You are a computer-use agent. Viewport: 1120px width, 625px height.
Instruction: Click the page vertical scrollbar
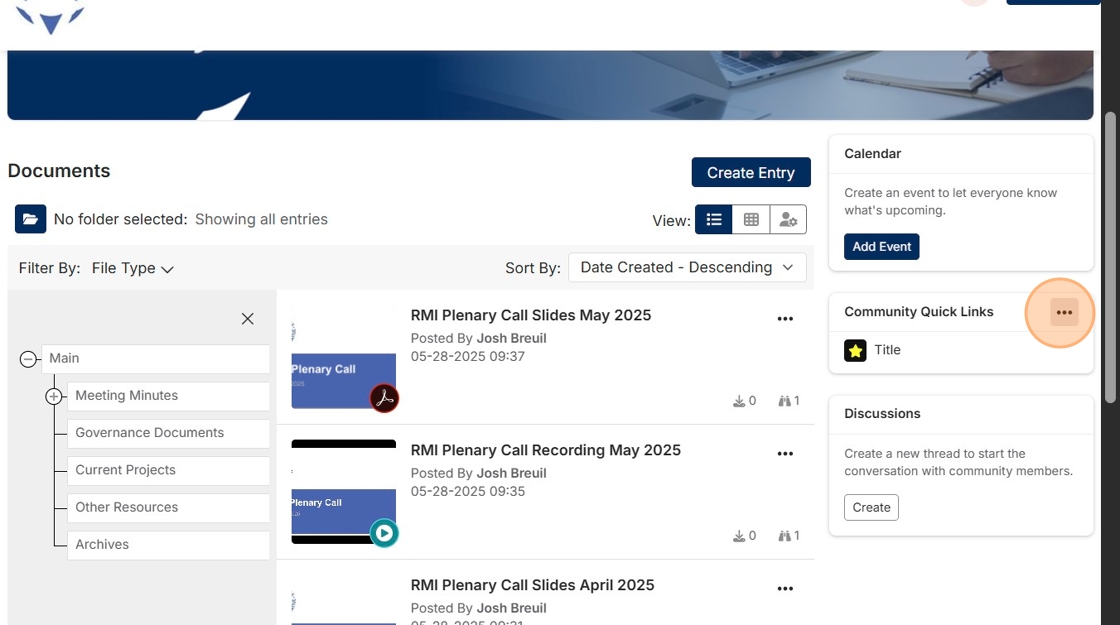(1110, 257)
